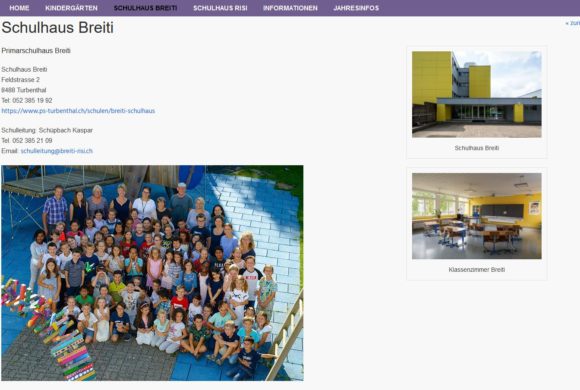Open the Schulhaus Breiti building photo
Screen dimensions: 580x390
coord(476,94)
